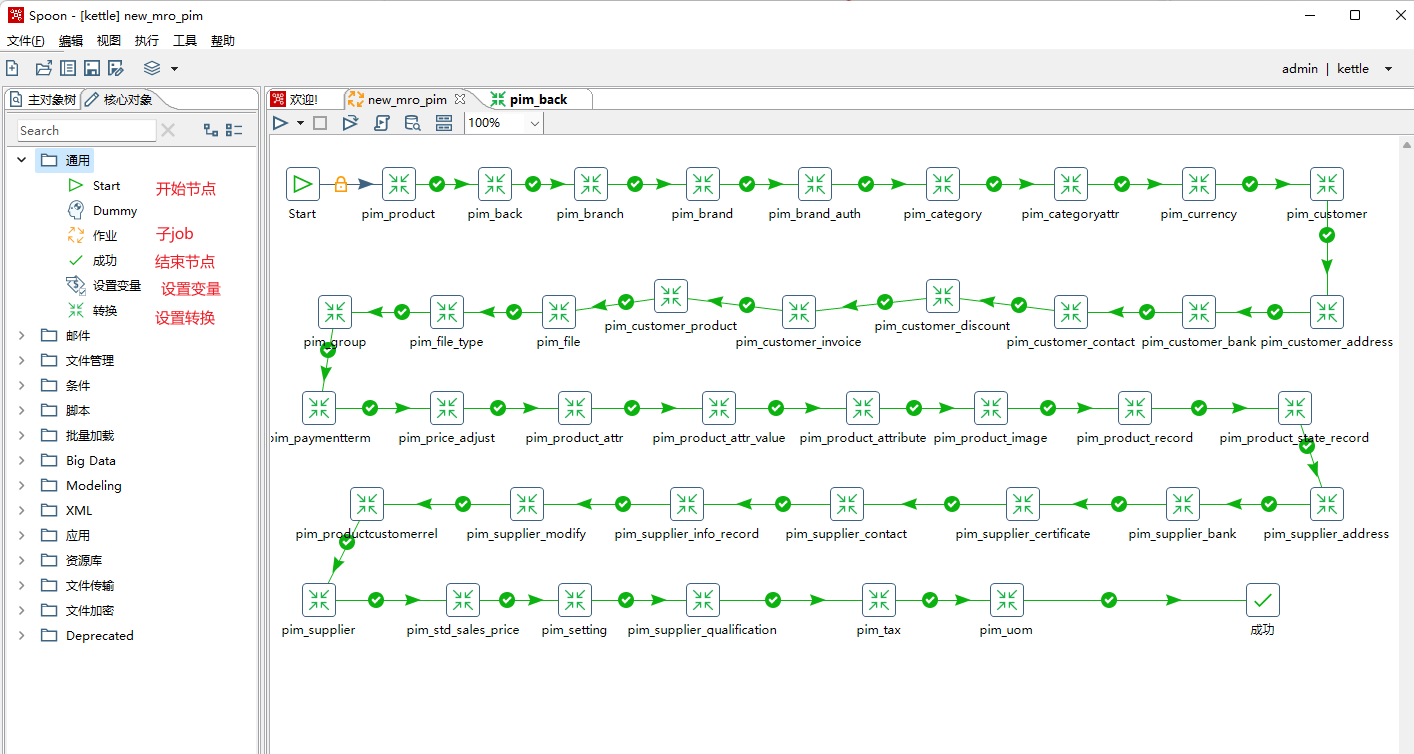Click the explore database icon
Image resolution: width=1414 pixels, height=754 pixels.
click(x=412, y=123)
